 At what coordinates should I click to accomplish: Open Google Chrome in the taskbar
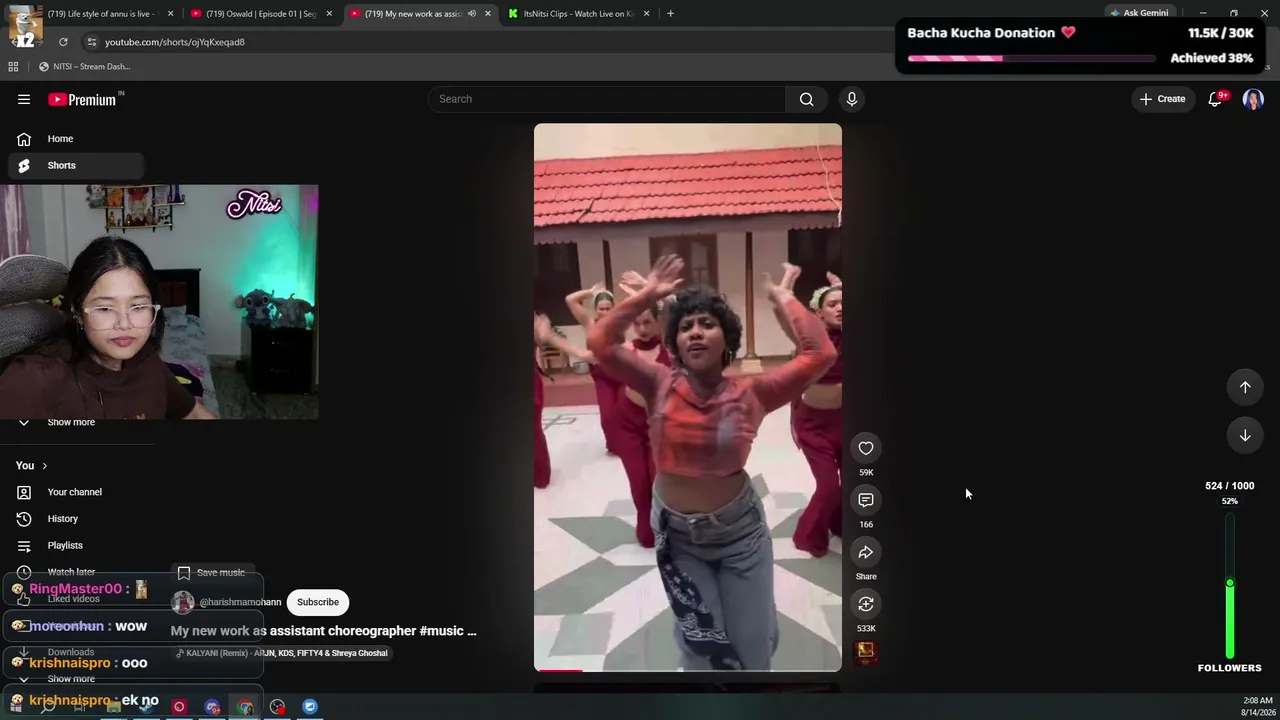[x=245, y=707]
